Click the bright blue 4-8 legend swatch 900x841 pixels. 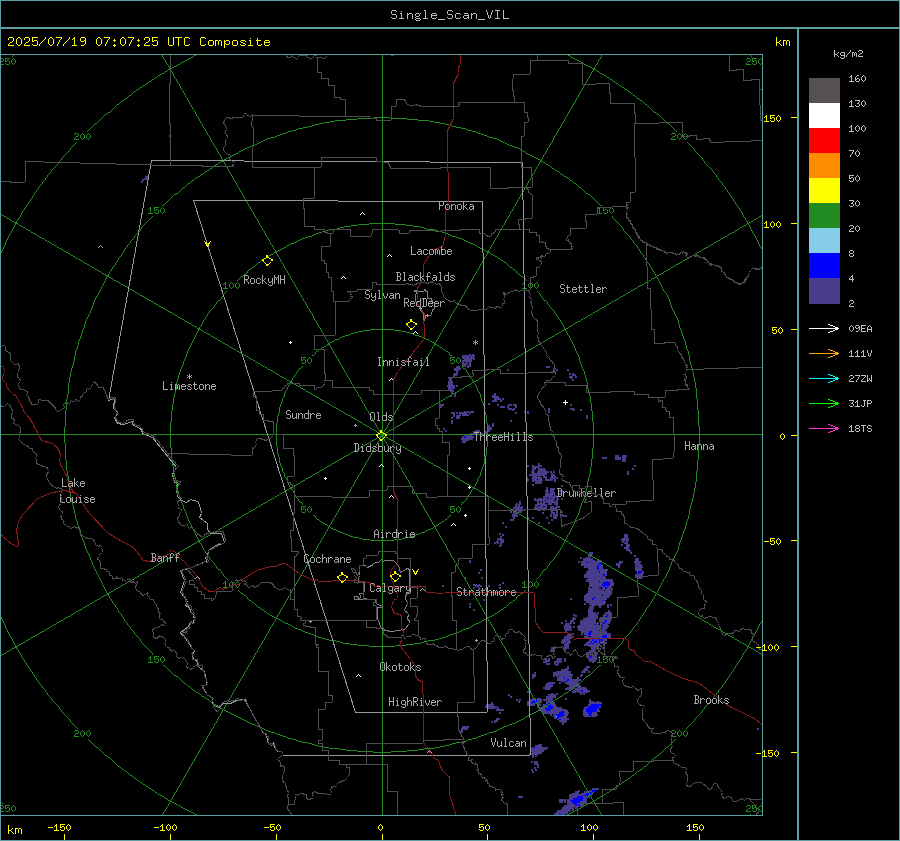coord(824,265)
